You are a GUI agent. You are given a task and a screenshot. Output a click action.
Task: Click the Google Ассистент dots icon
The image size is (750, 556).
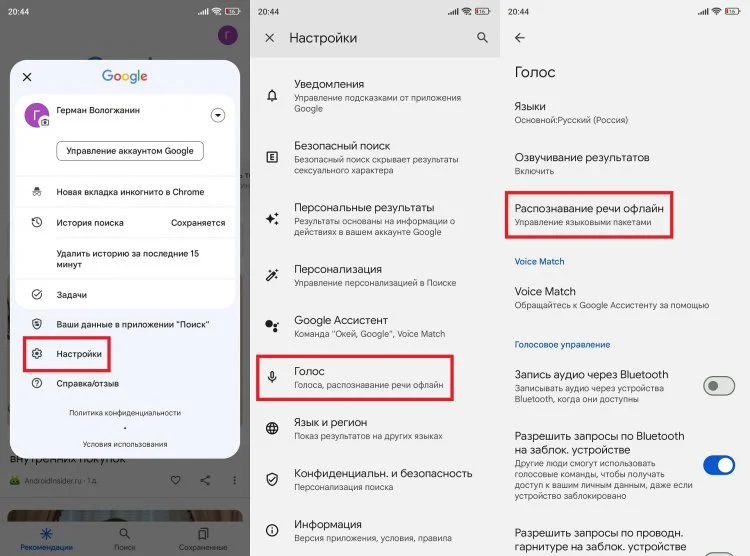point(272,326)
